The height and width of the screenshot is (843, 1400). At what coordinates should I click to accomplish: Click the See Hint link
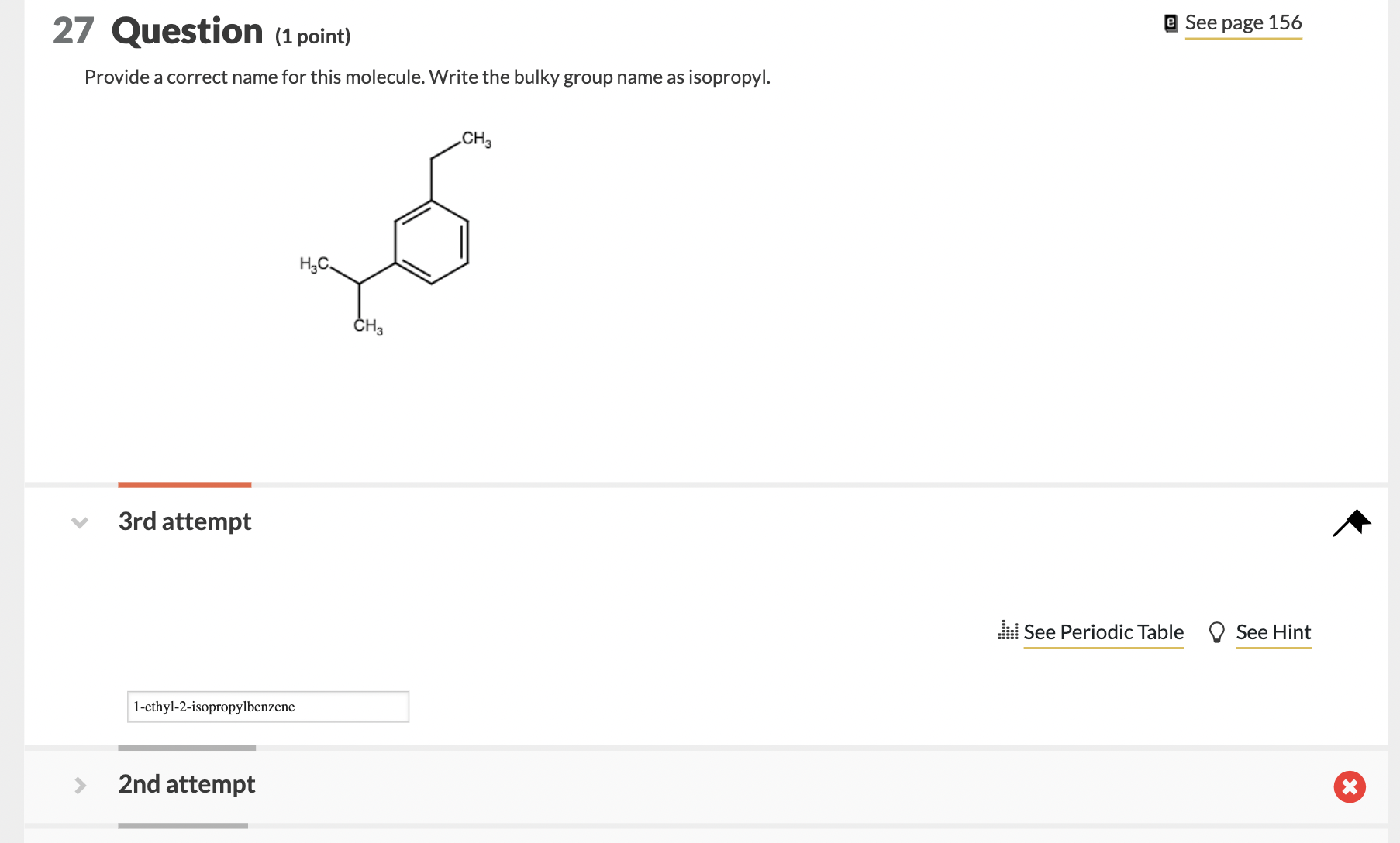click(1274, 631)
